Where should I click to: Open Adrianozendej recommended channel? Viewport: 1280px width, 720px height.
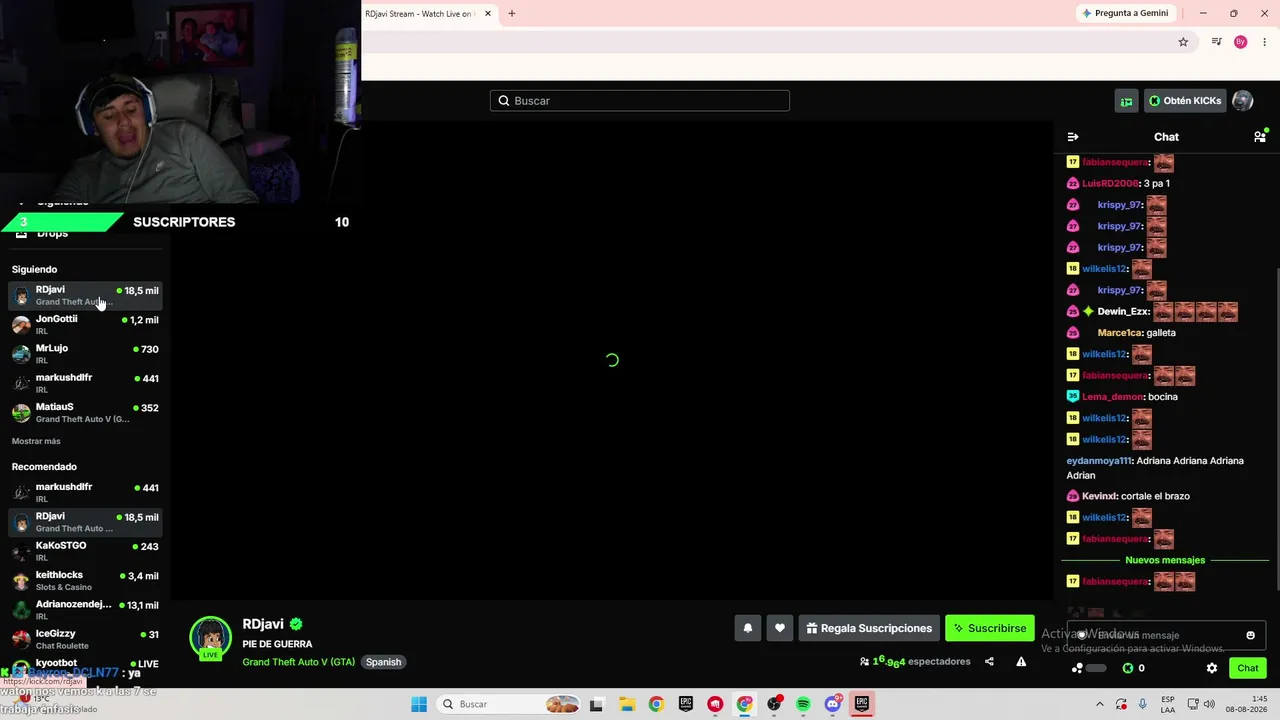[x=85, y=609]
